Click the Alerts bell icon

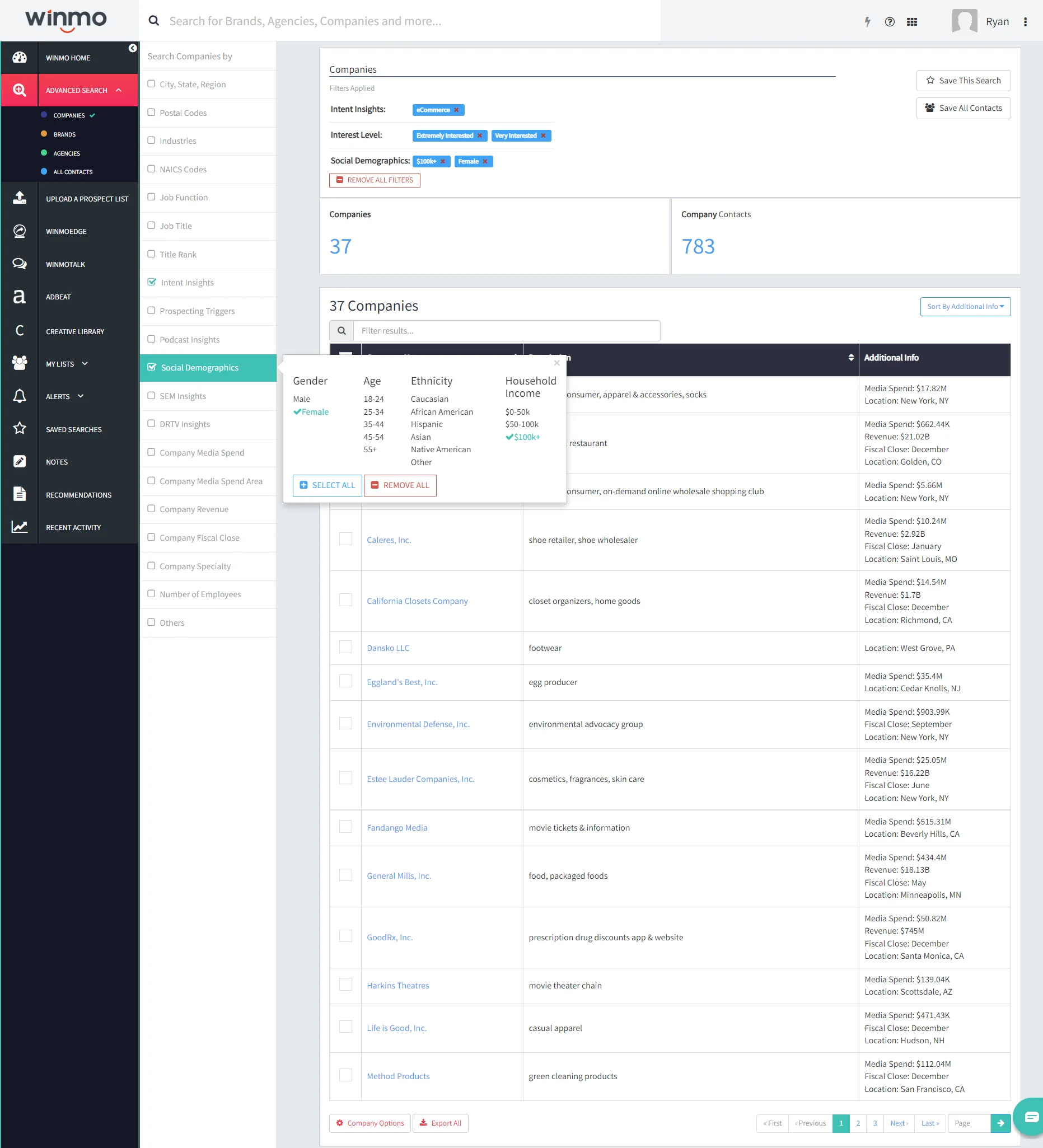click(20, 396)
